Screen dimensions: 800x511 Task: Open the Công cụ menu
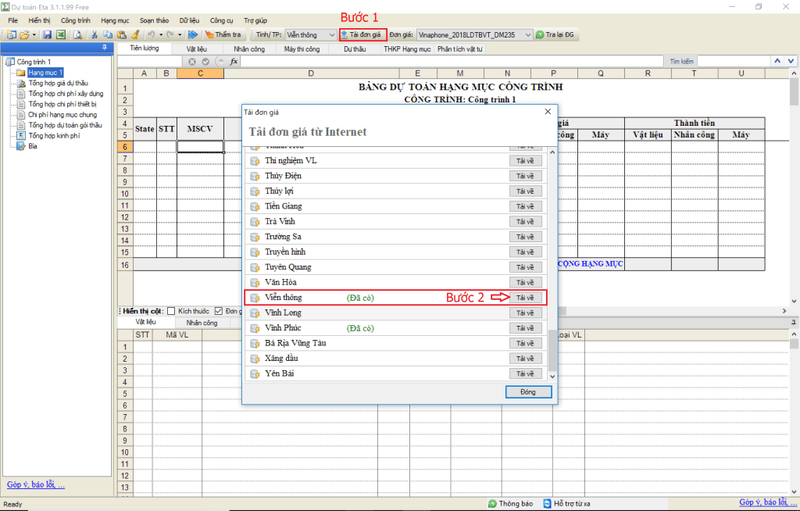click(221, 20)
